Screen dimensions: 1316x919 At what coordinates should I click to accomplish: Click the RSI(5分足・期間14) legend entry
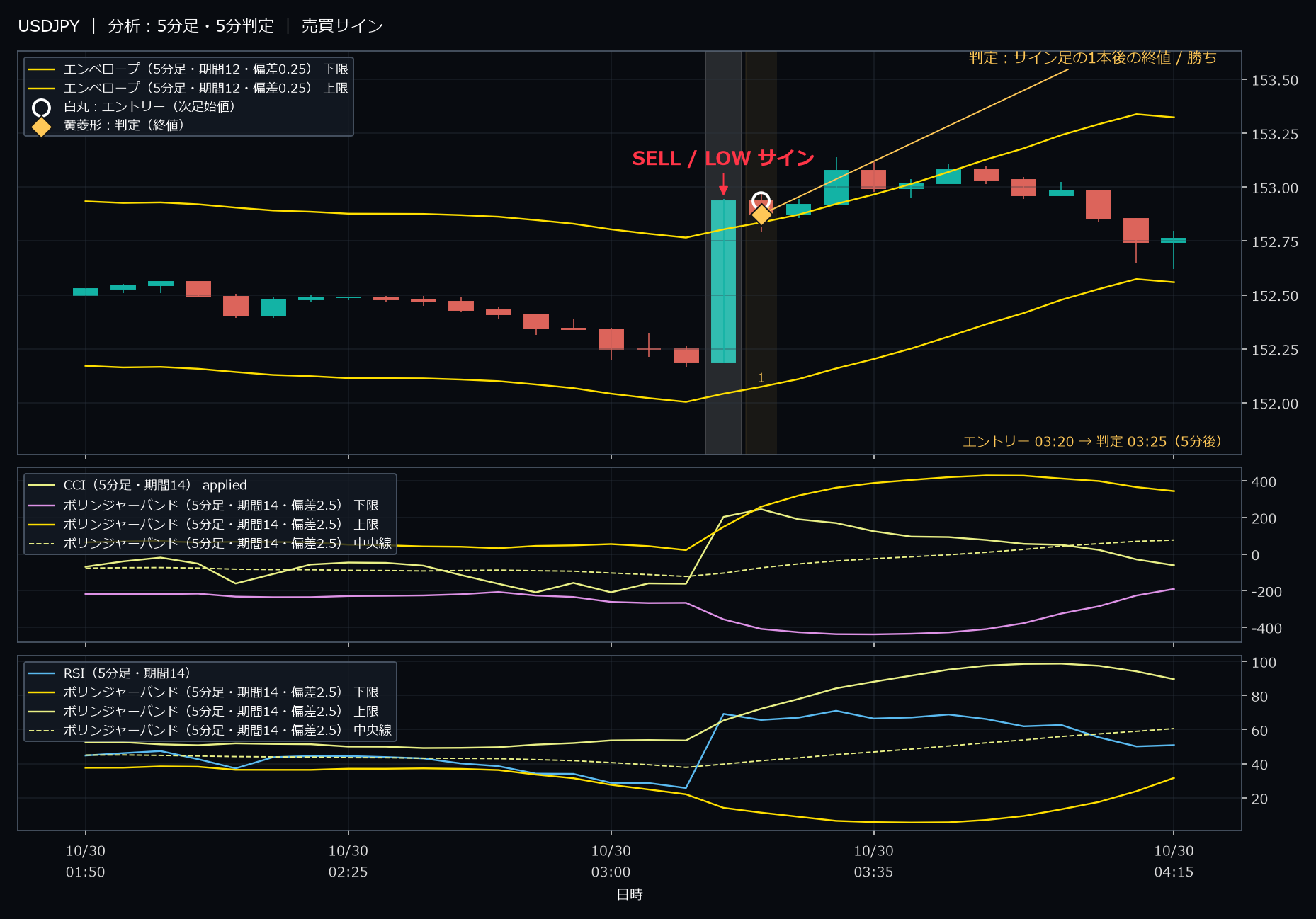tap(109, 673)
